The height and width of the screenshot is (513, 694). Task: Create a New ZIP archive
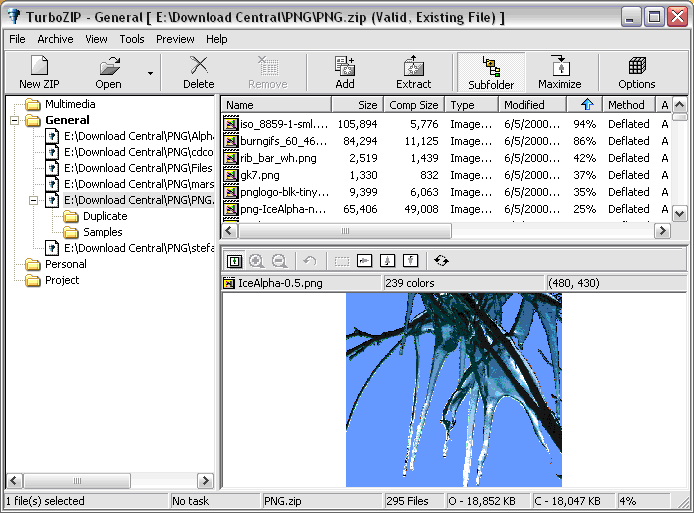pyautogui.click(x=39, y=72)
